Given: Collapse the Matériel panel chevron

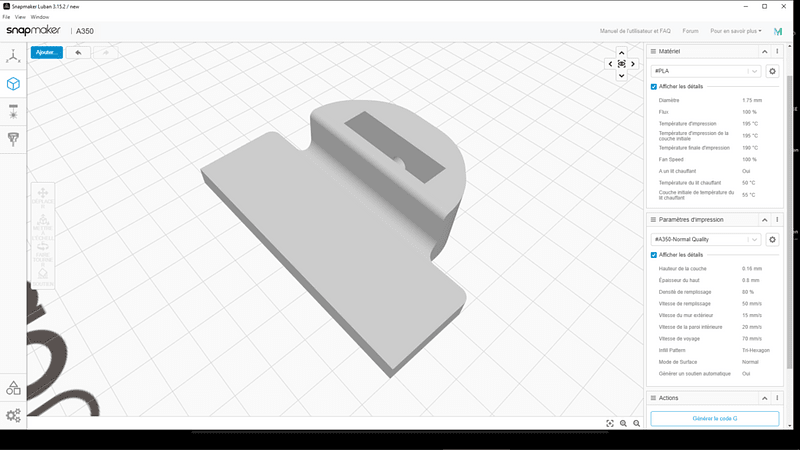Looking at the screenshot, I should (764, 52).
